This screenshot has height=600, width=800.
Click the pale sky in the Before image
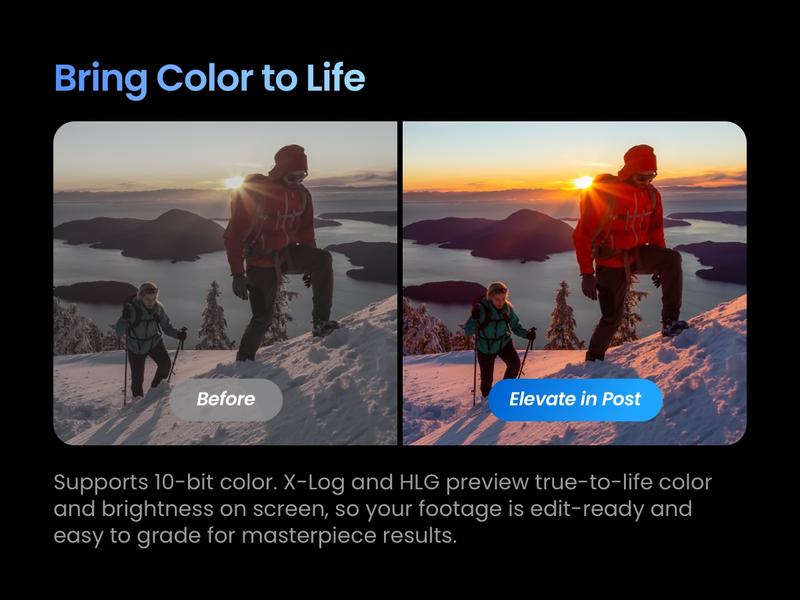coord(153,151)
